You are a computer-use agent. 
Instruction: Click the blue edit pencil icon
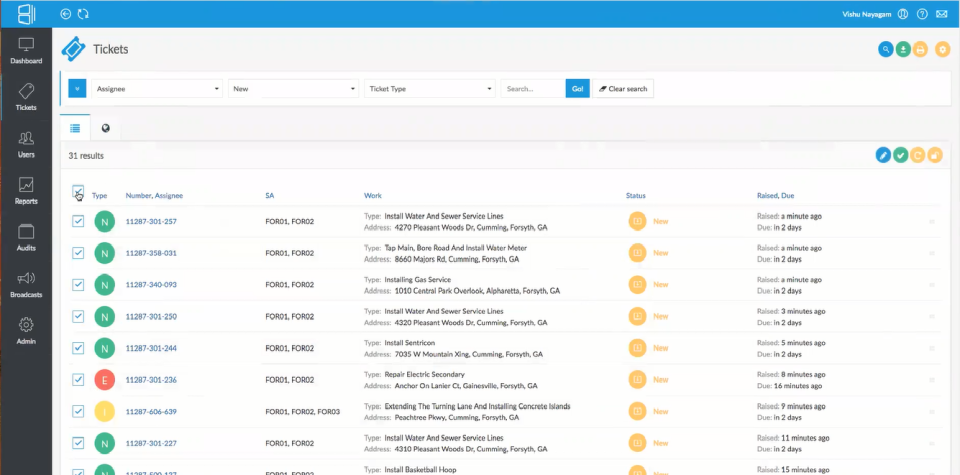[x=883, y=155]
